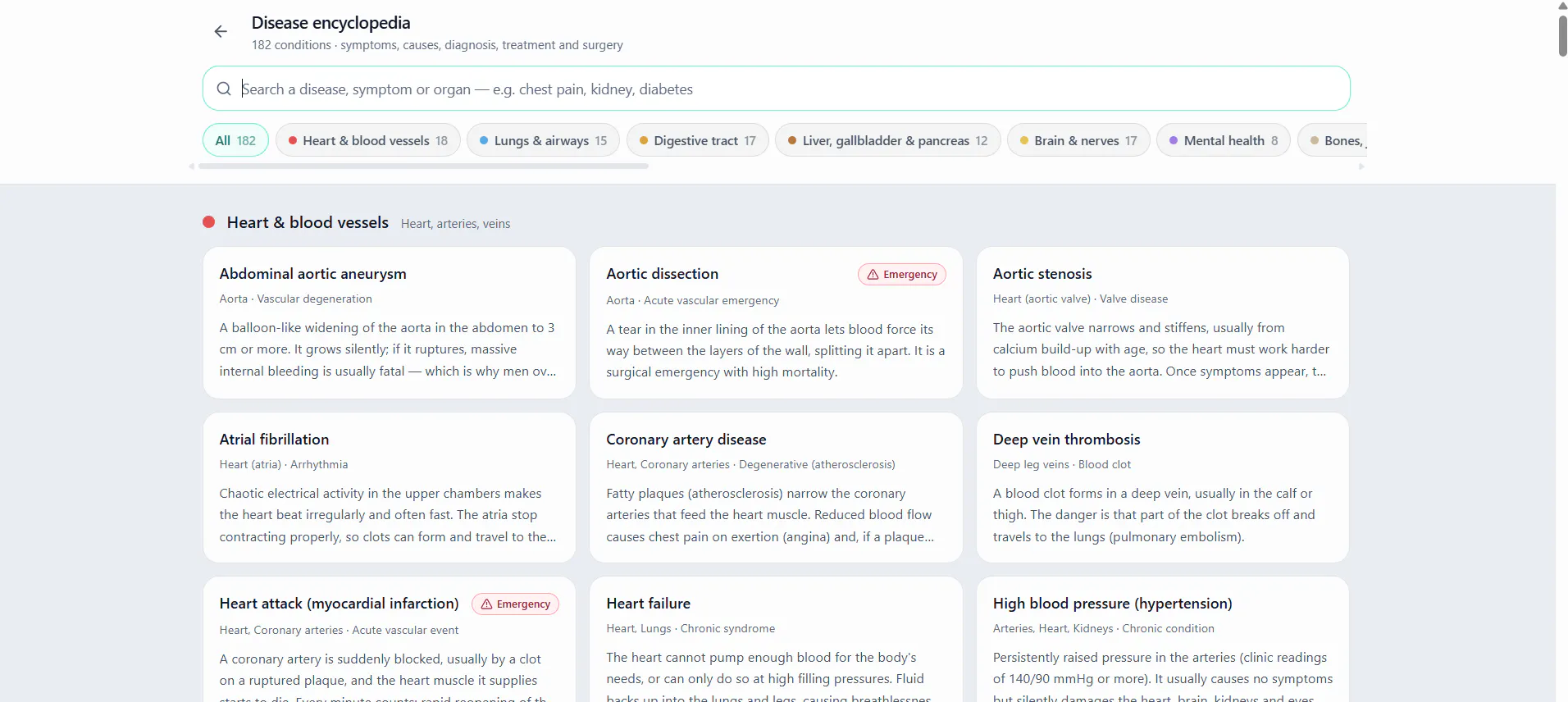Click 'Heart, arteries, veins' section caption
This screenshot has height=702, width=1568.
pos(455,224)
